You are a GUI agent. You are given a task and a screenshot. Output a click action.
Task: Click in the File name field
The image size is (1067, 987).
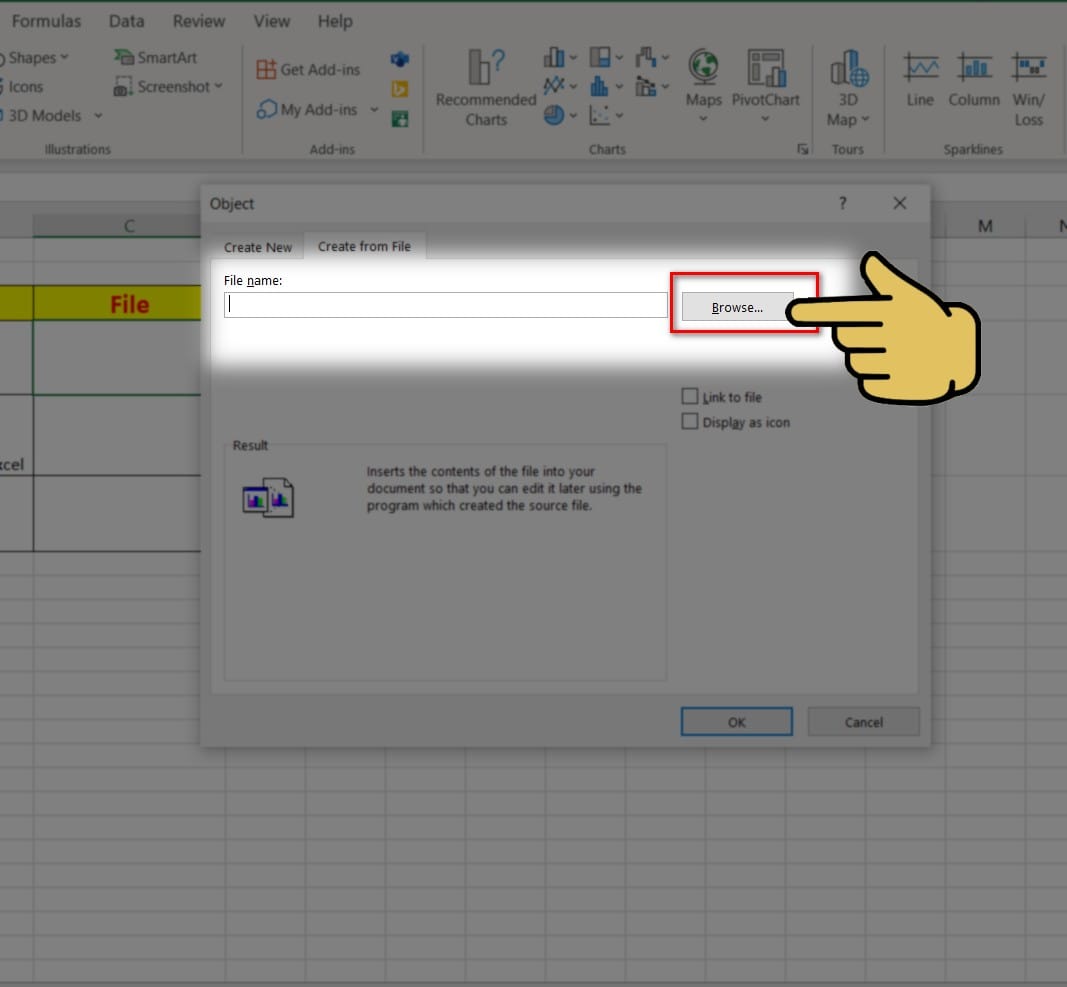click(x=445, y=305)
